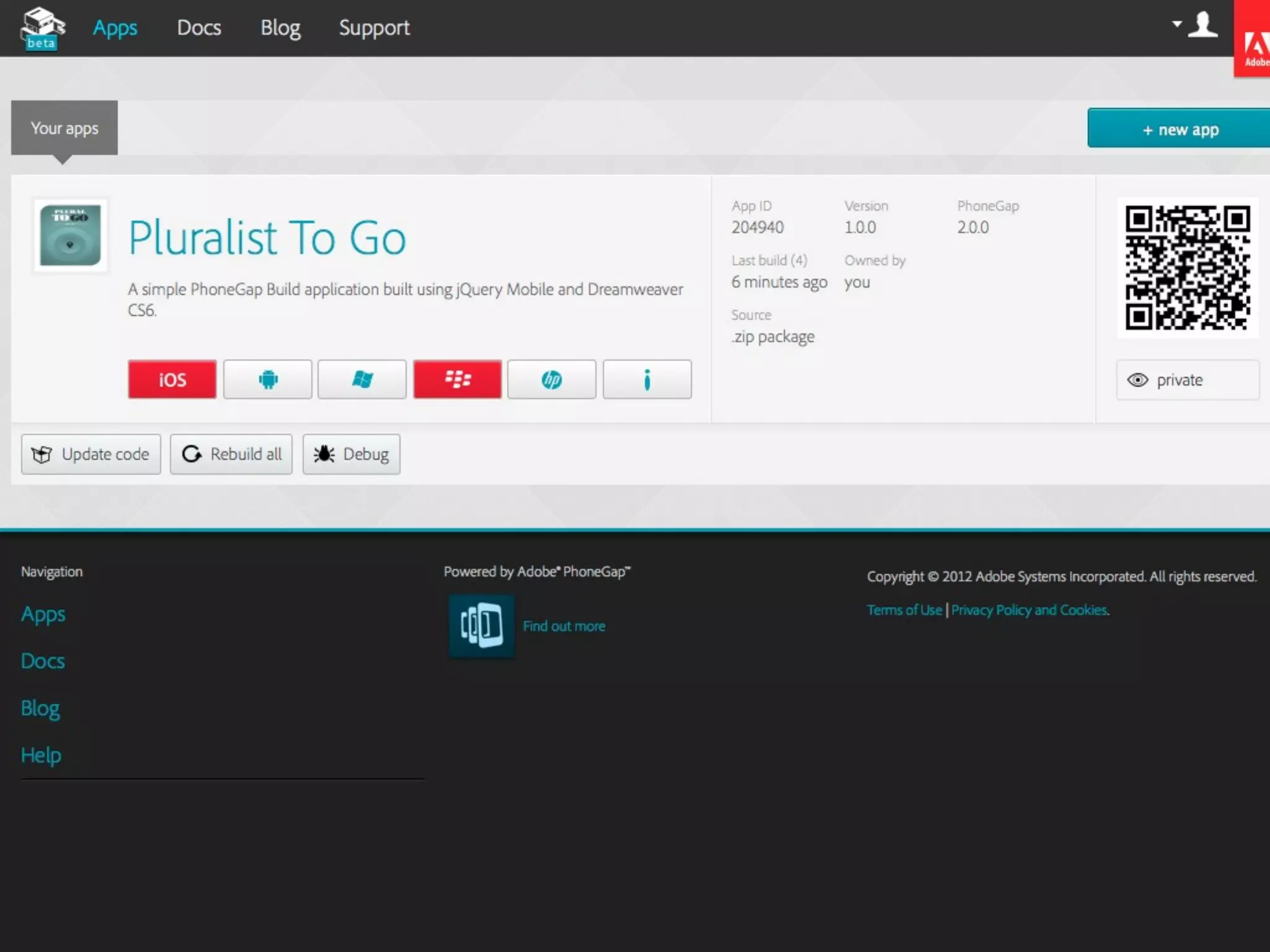
Task: Click the Symbian platform icon button
Action: point(647,379)
